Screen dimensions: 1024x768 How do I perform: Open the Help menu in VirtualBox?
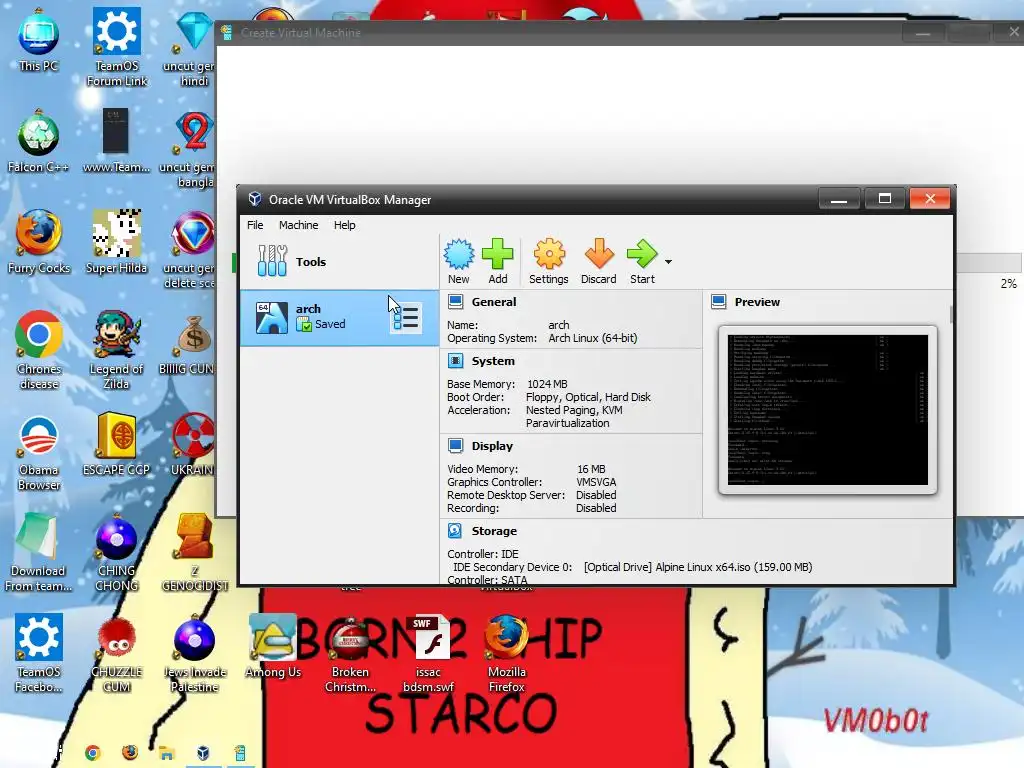pos(345,225)
